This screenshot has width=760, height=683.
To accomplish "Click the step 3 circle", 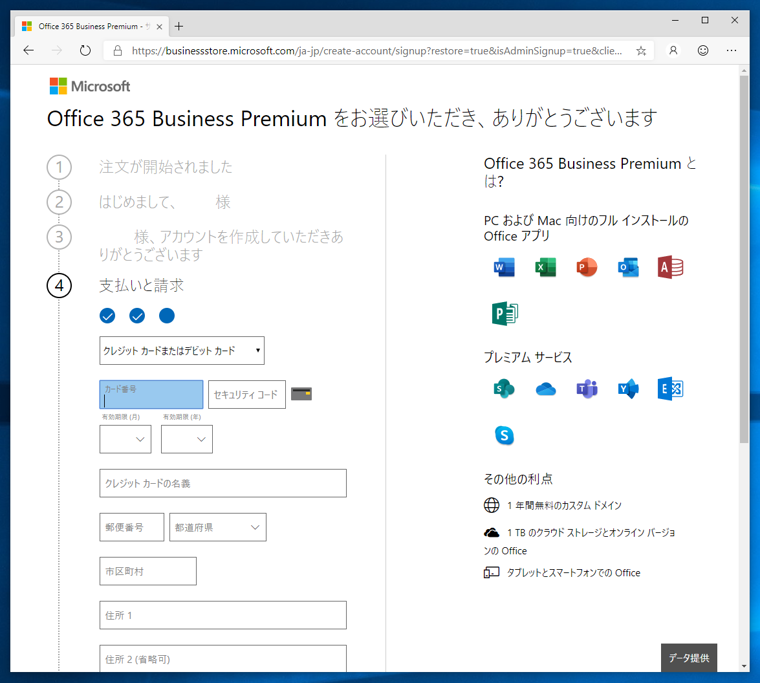I will click(59, 237).
